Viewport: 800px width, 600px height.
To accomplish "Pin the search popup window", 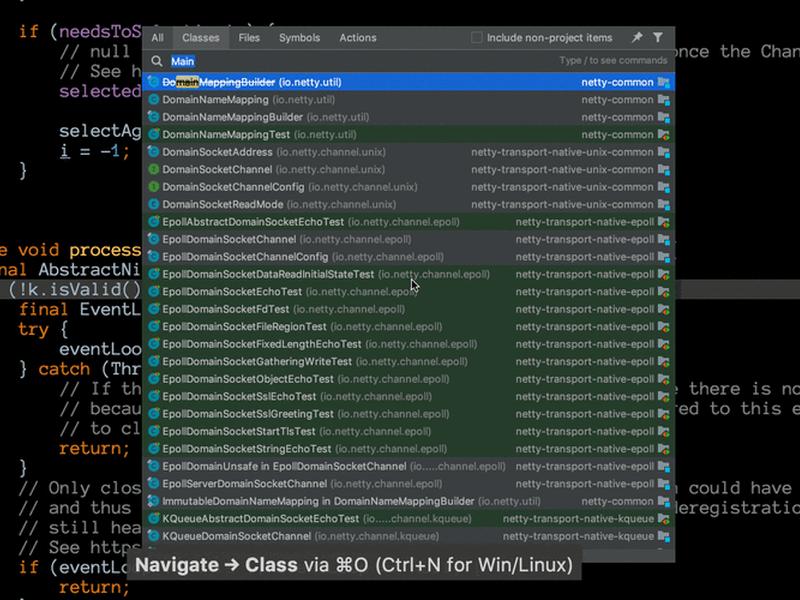I will (x=637, y=37).
